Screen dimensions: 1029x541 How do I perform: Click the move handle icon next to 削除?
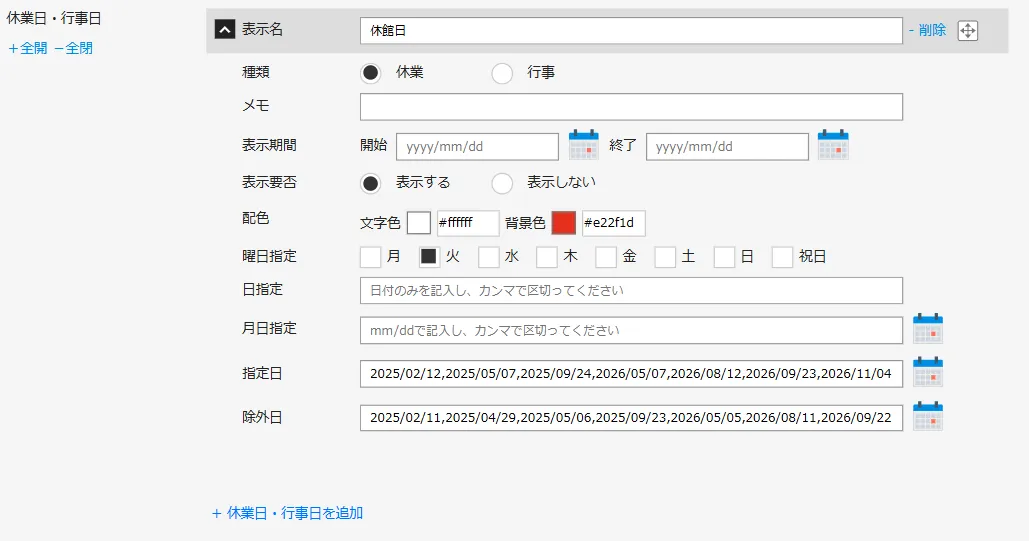pyautogui.click(x=967, y=31)
